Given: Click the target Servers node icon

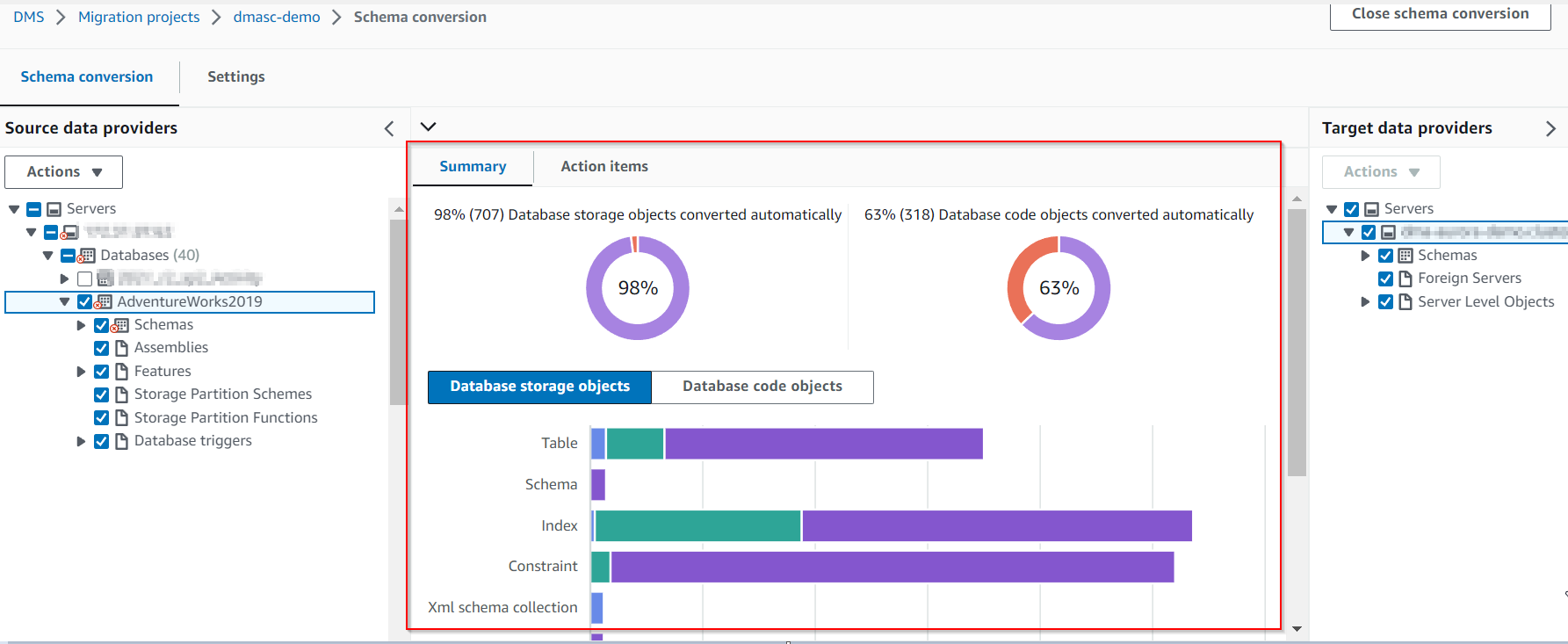Looking at the screenshot, I should pyautogui.click(x=1371, y=209).
